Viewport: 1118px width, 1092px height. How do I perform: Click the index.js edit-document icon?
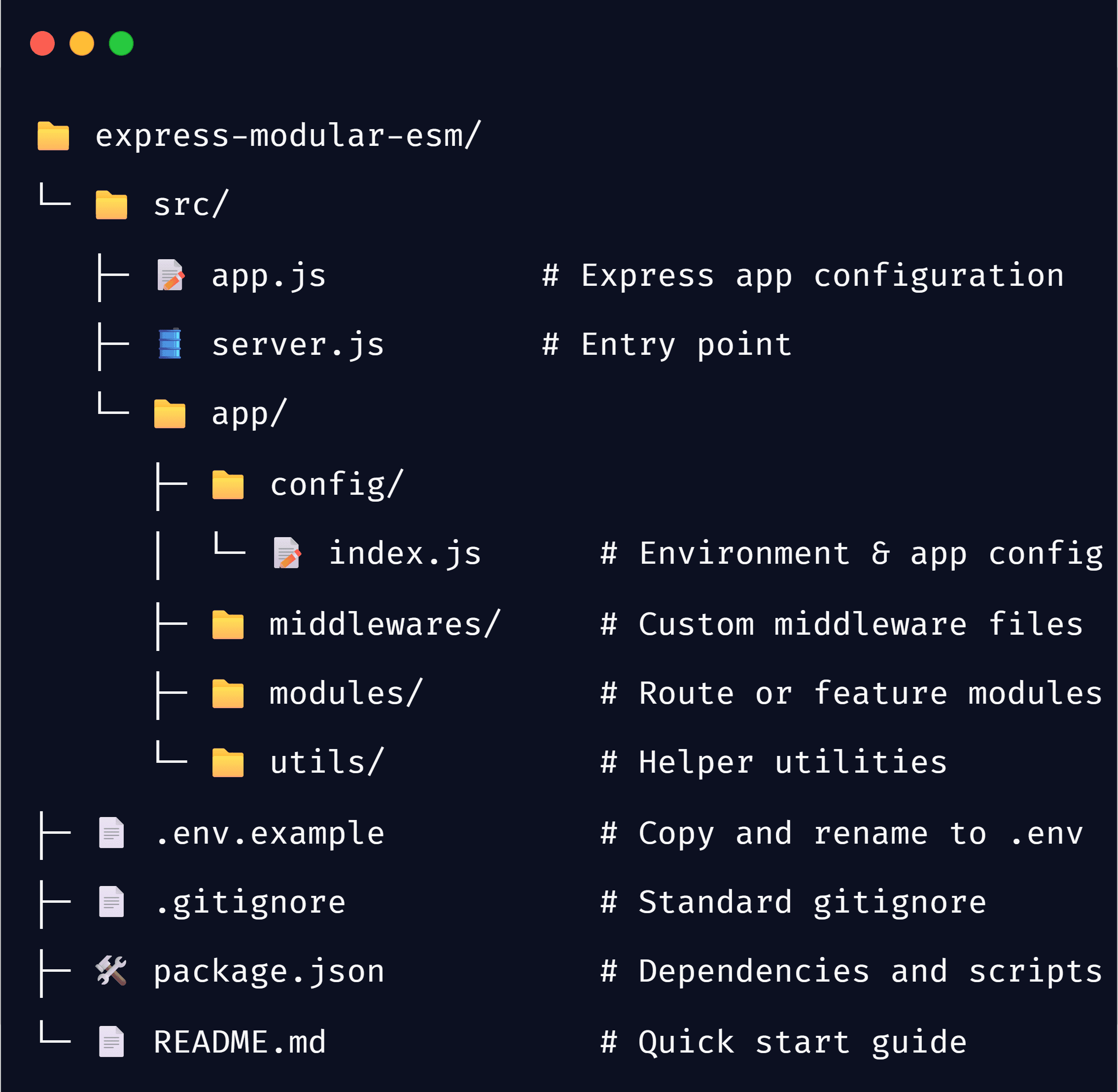coord(287,553)
